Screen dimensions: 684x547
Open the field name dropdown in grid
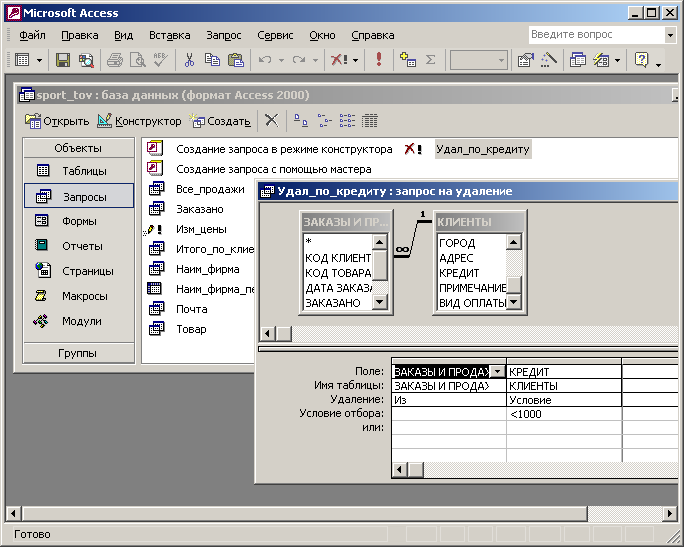tap(497, 372)
